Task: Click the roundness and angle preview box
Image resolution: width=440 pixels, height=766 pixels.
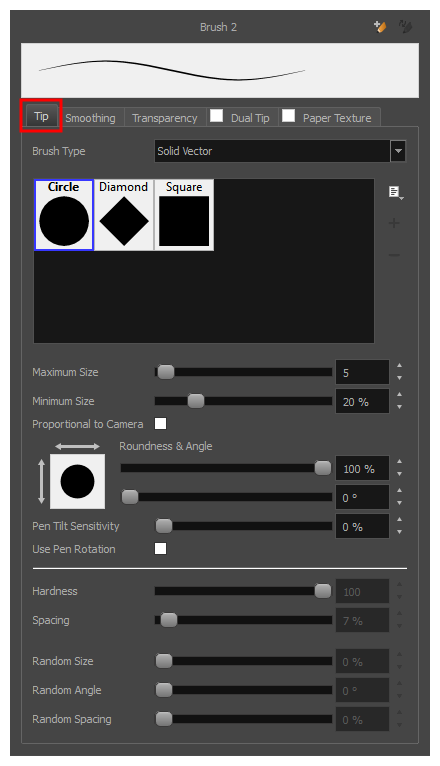Action: [77, 481]
